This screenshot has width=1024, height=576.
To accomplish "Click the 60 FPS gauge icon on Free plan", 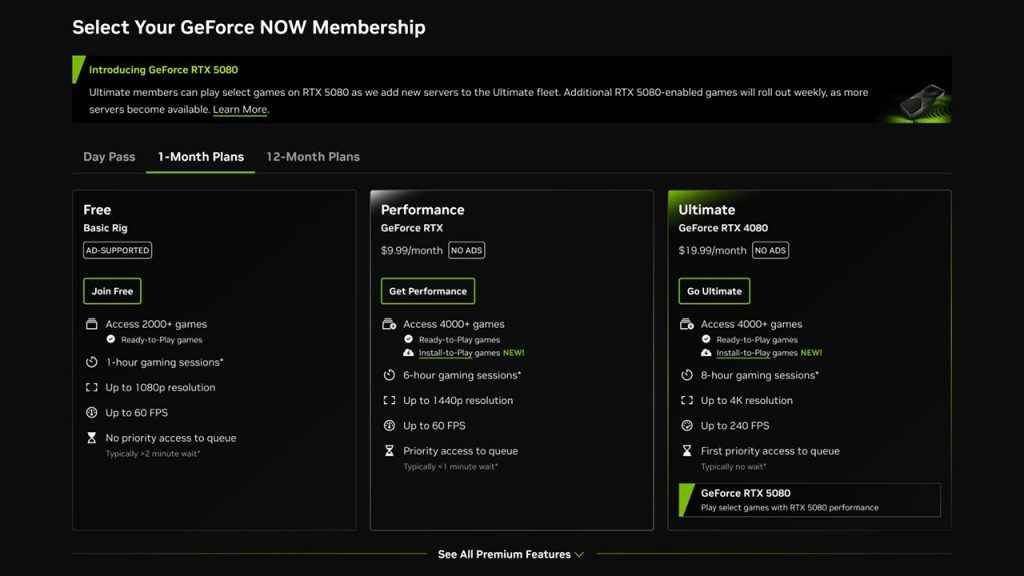I will [x=89, y=412].
